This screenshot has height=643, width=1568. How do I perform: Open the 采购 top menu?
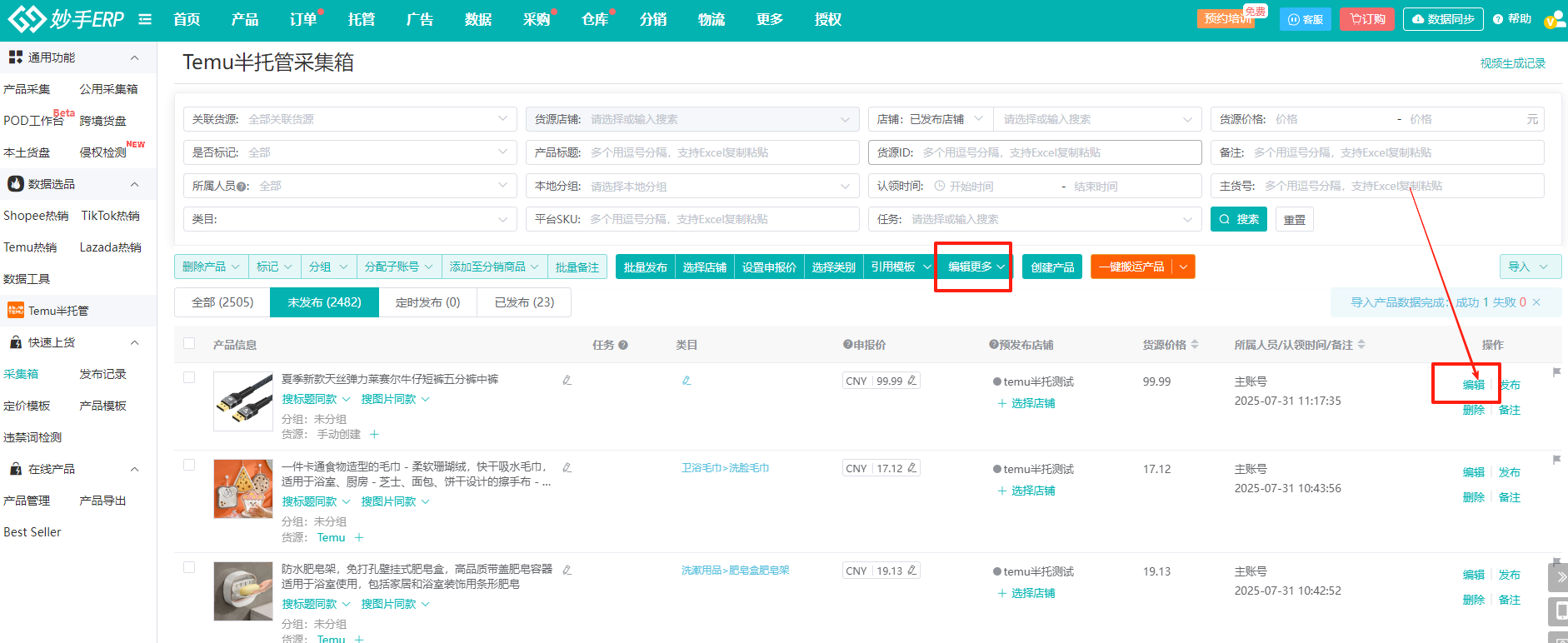click(x=537, y=19)
